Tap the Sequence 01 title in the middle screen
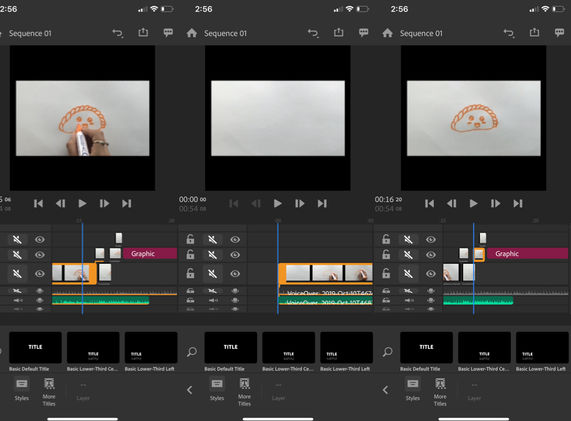Screen dimensions: 571x421 [x=225, y=34]
